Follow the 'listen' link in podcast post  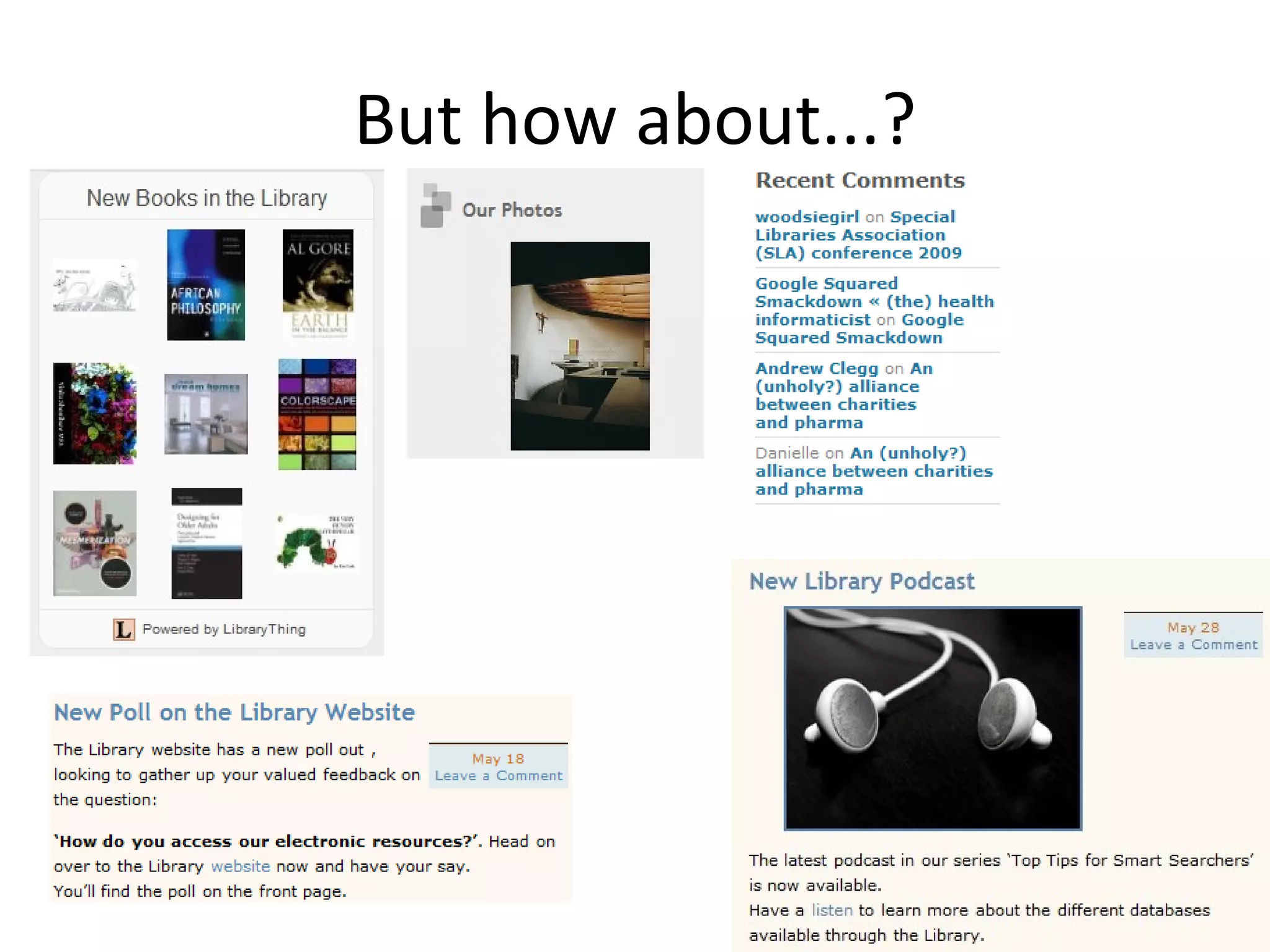click(x=832, y=910)
